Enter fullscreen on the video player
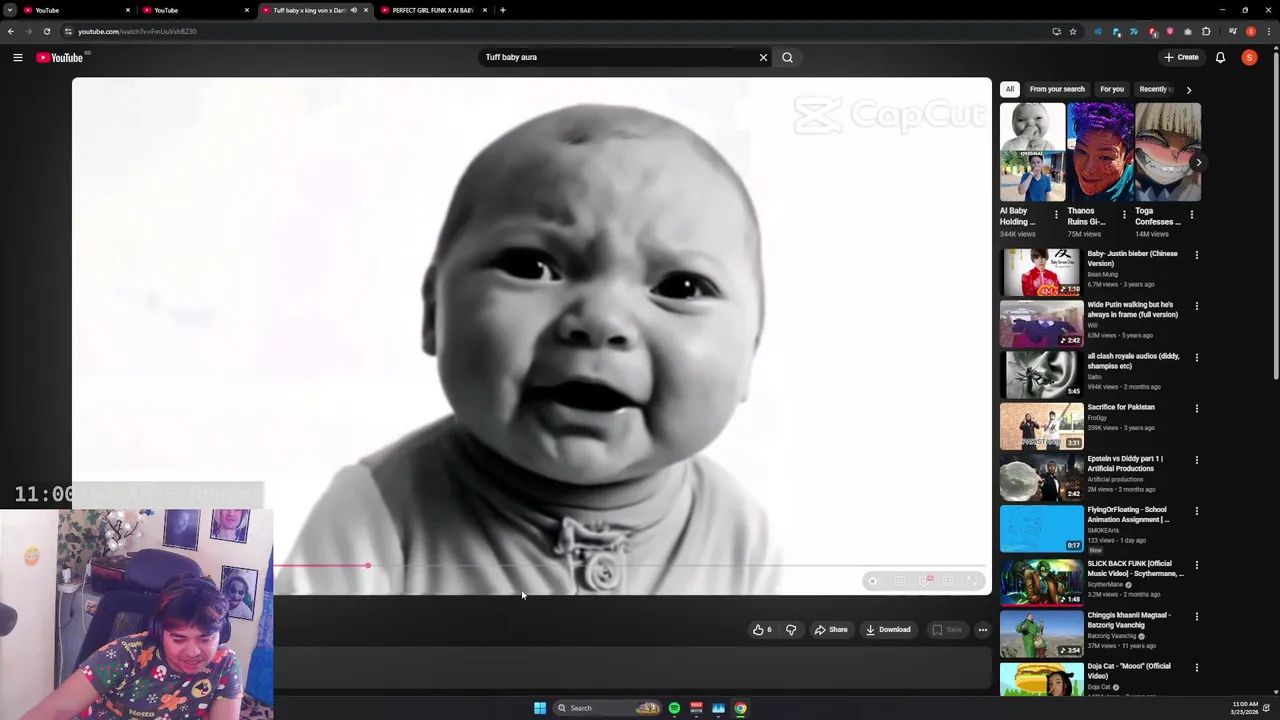The height and width of the screenshot is (720, 1280). 972,581
